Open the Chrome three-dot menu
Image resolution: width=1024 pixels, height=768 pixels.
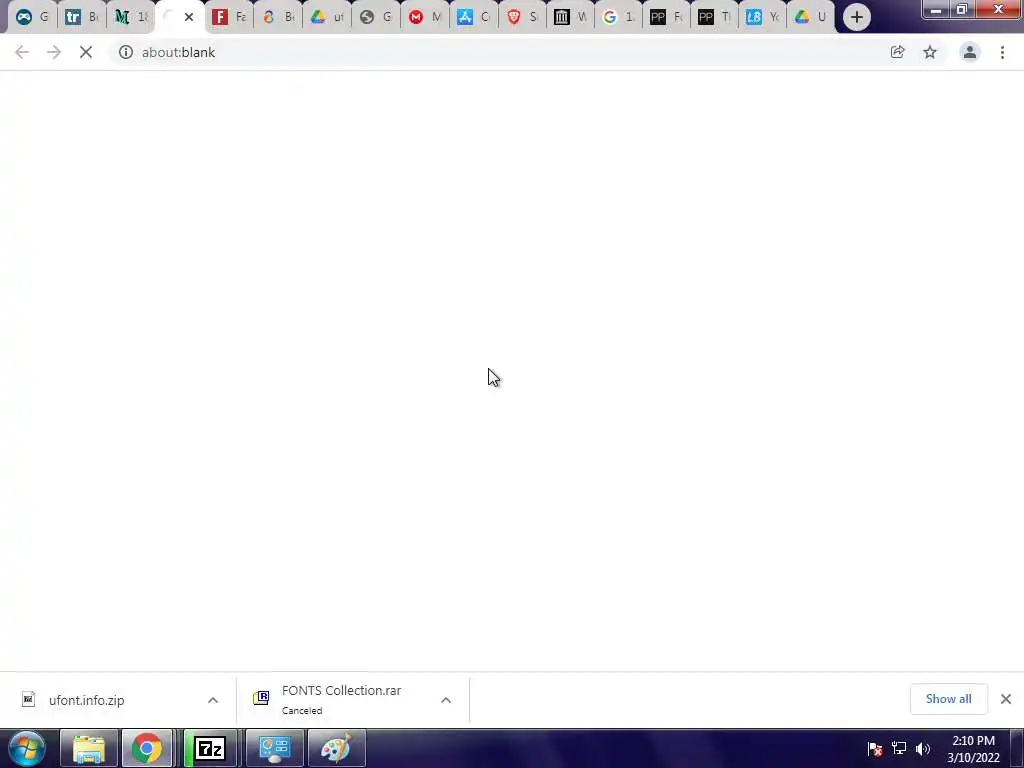click(x=1002, y=52)
